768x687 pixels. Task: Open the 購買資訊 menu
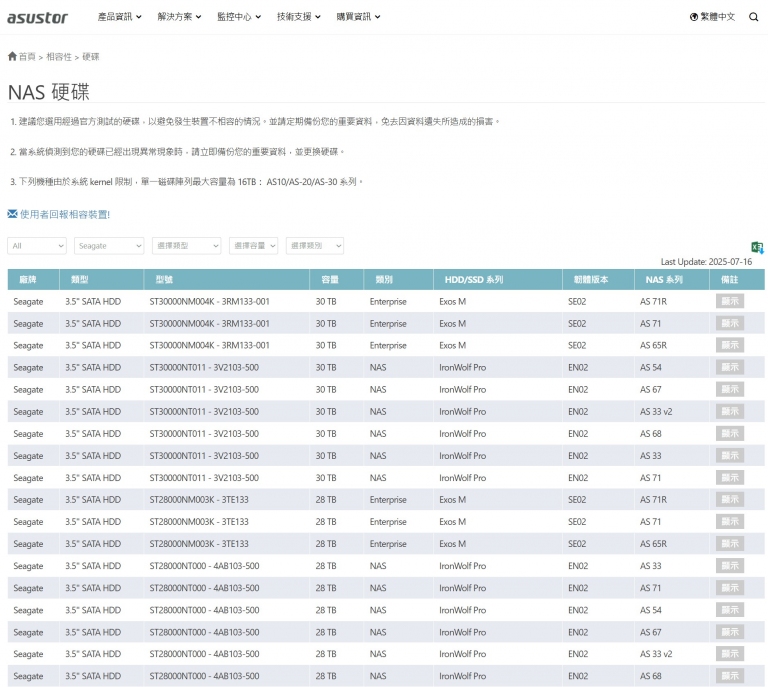pyautogui.click(x=359, y=17)
